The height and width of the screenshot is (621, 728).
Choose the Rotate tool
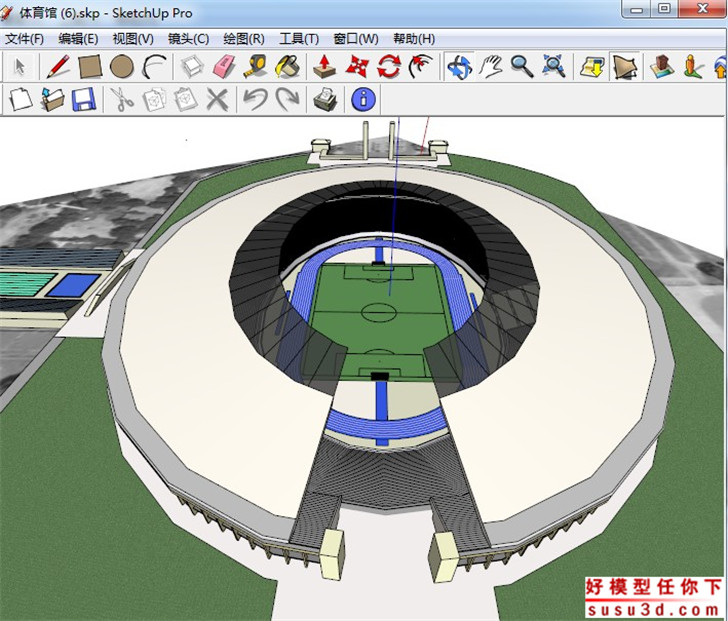[x=389, y=66]
